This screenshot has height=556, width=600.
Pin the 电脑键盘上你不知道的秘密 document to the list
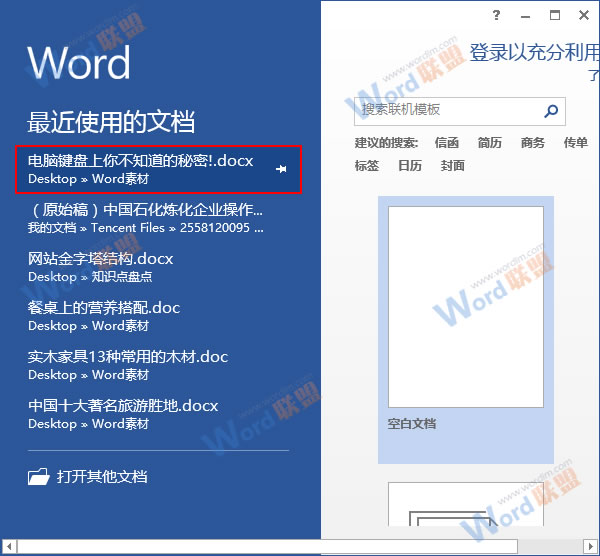click(x=281, y=169)
